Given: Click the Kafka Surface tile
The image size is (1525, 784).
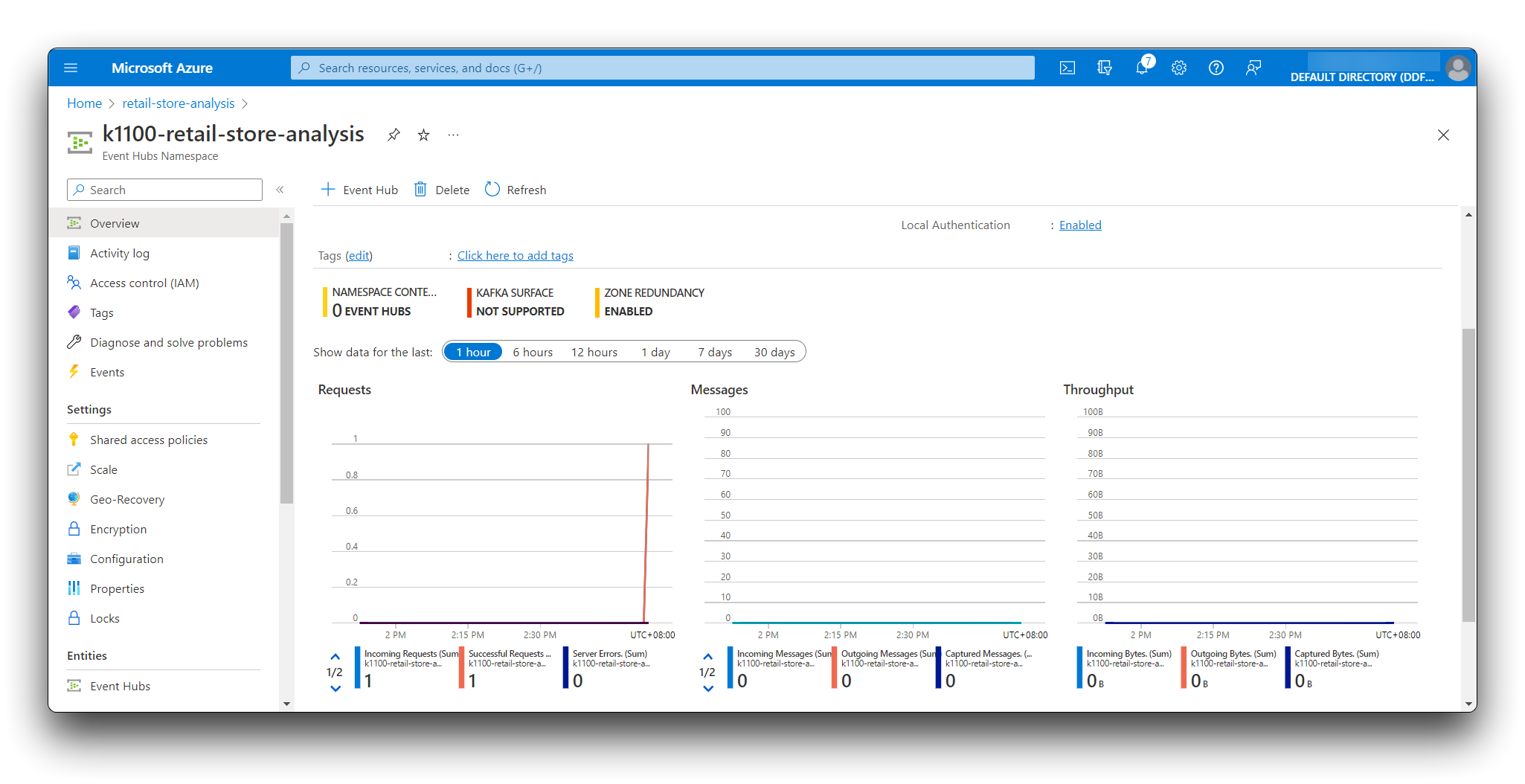Looking at the screenshot, I should coord(516,302).
